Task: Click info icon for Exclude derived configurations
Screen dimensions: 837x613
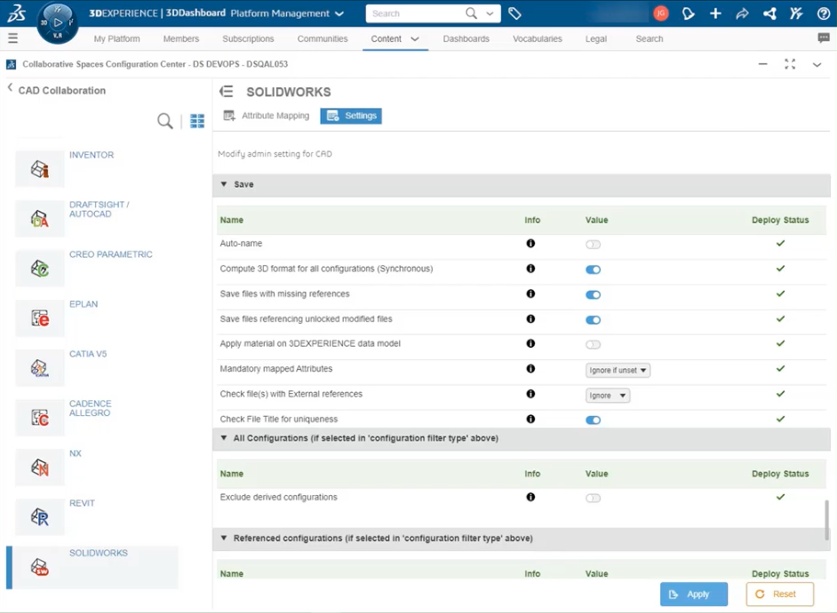Action: pyautogui.click(x=531, y=497)
